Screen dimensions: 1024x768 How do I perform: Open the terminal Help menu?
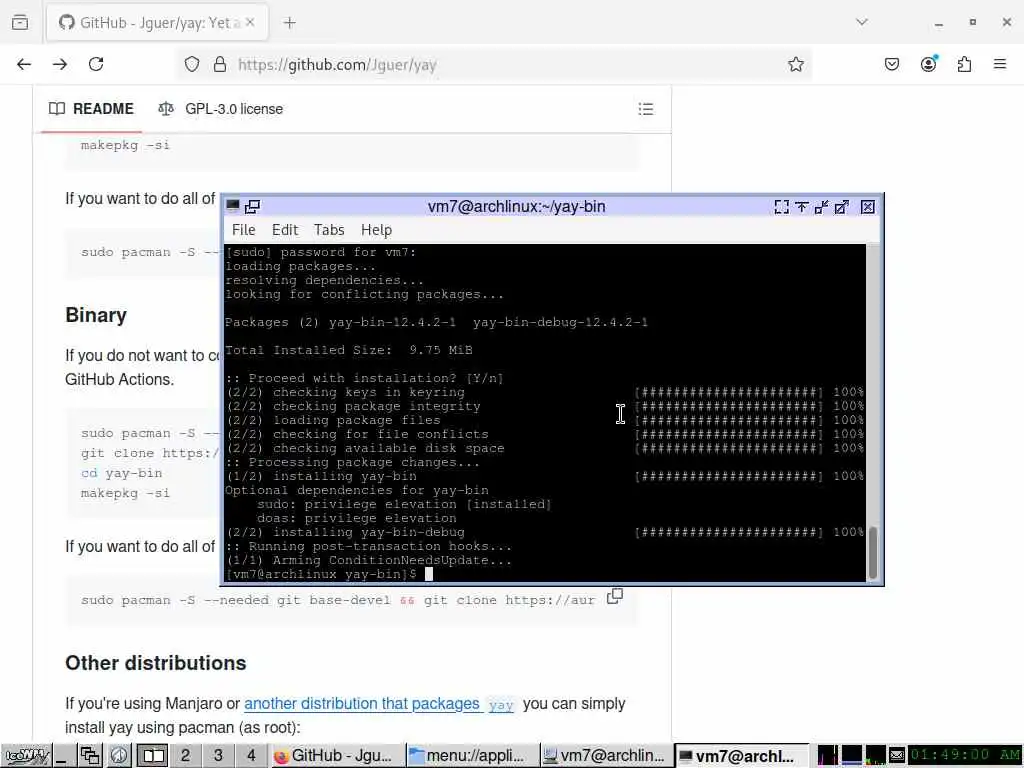tap(376, 230)
